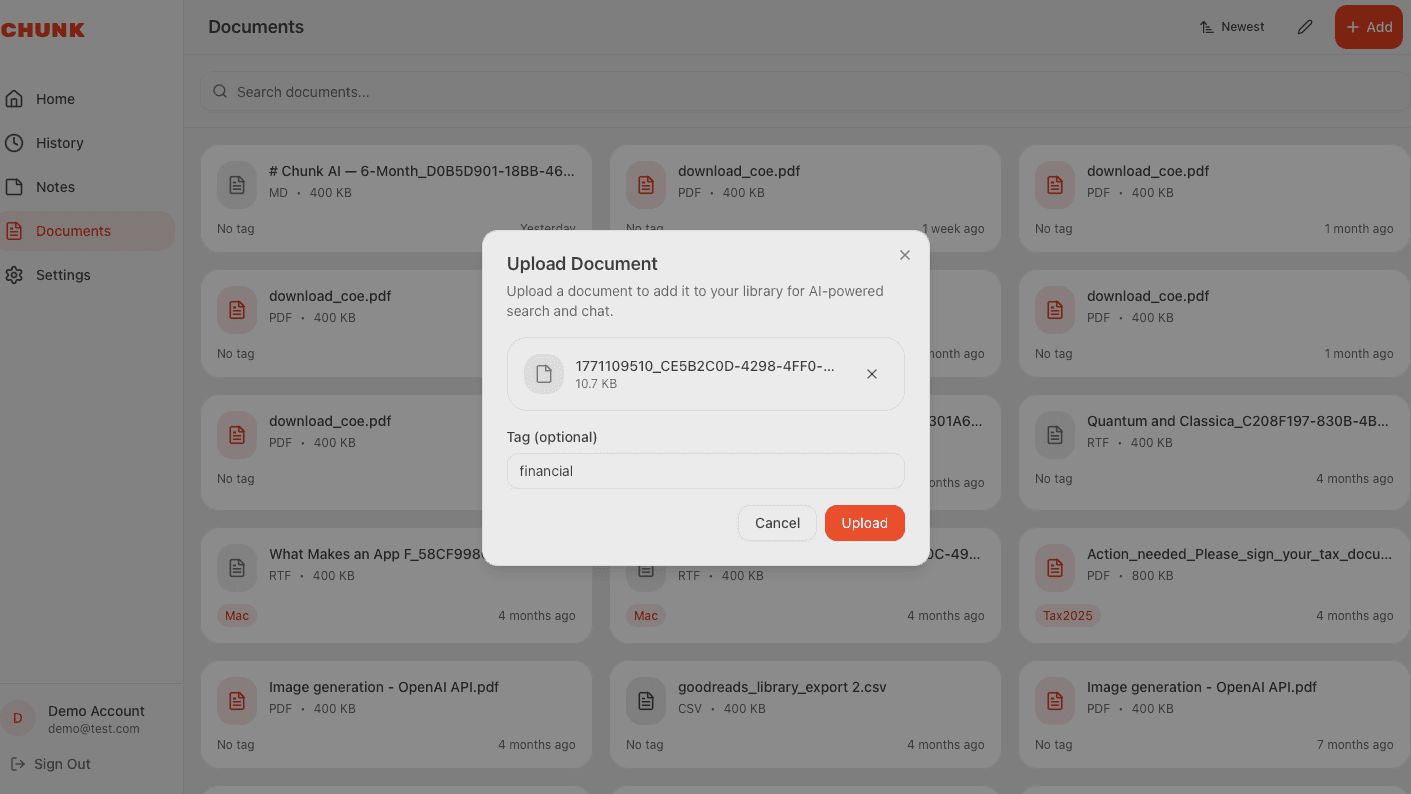
Task: Open the Notes section icon
Action: pos(14,186)
